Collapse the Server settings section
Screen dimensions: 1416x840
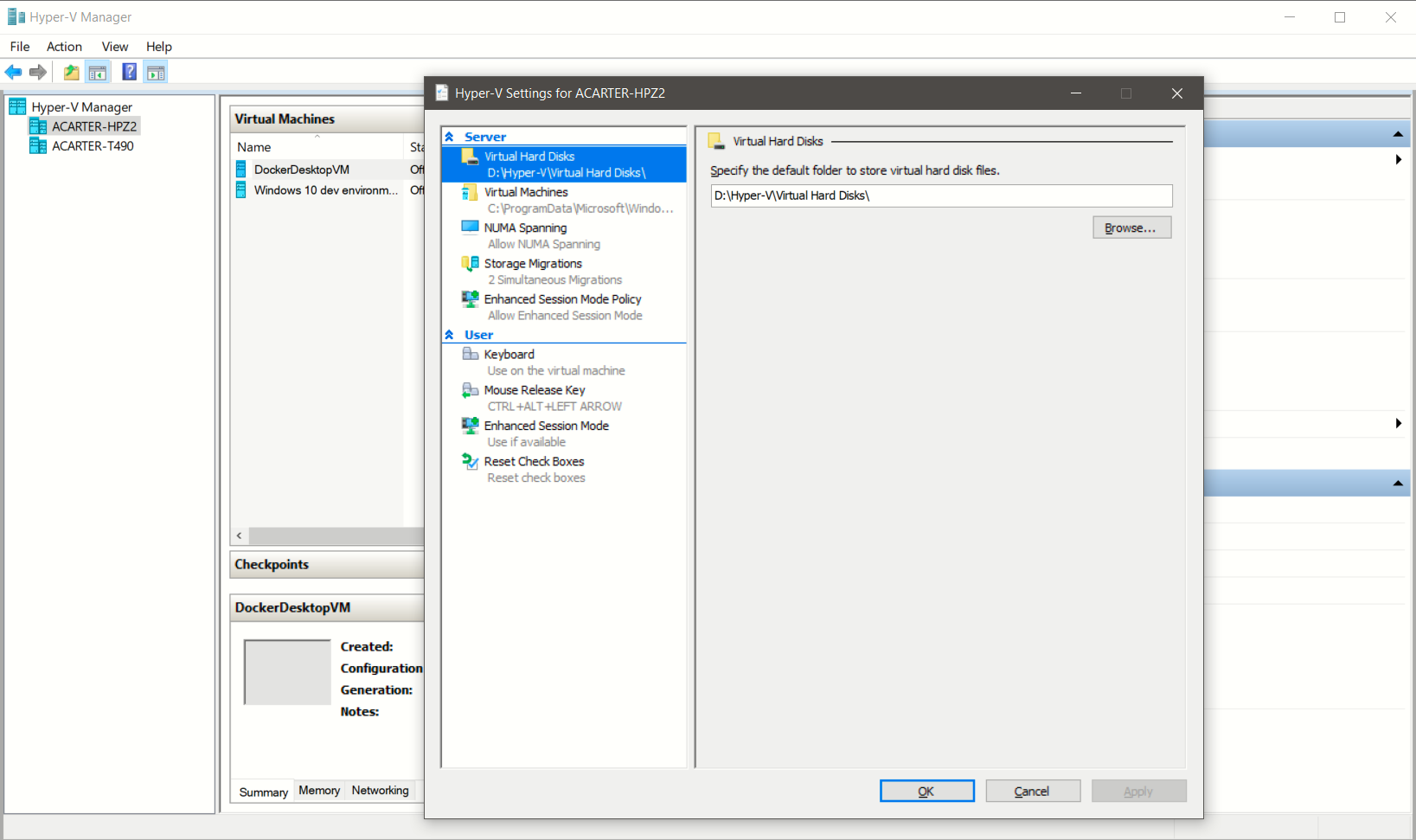pos(450,136)
